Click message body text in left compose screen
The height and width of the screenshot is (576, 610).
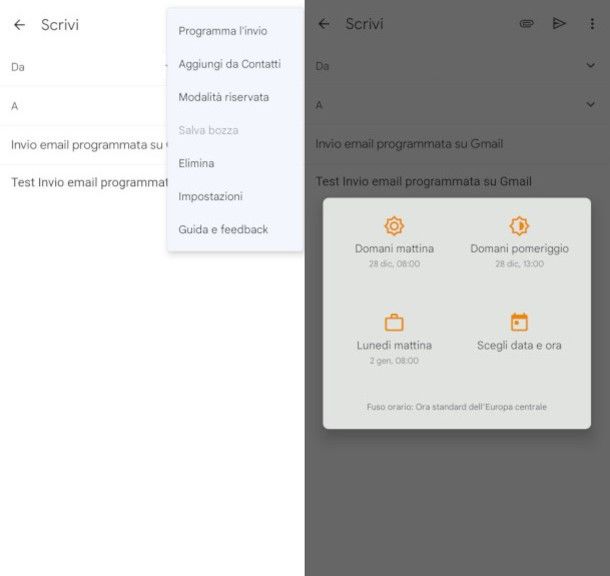tap(89, 182)
